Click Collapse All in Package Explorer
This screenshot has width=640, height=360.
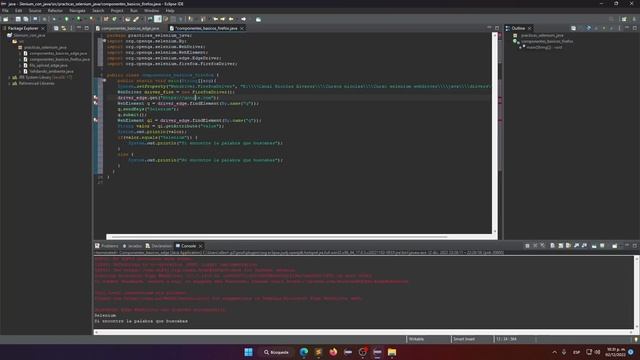pyautogui.click(x=56, y=28)
